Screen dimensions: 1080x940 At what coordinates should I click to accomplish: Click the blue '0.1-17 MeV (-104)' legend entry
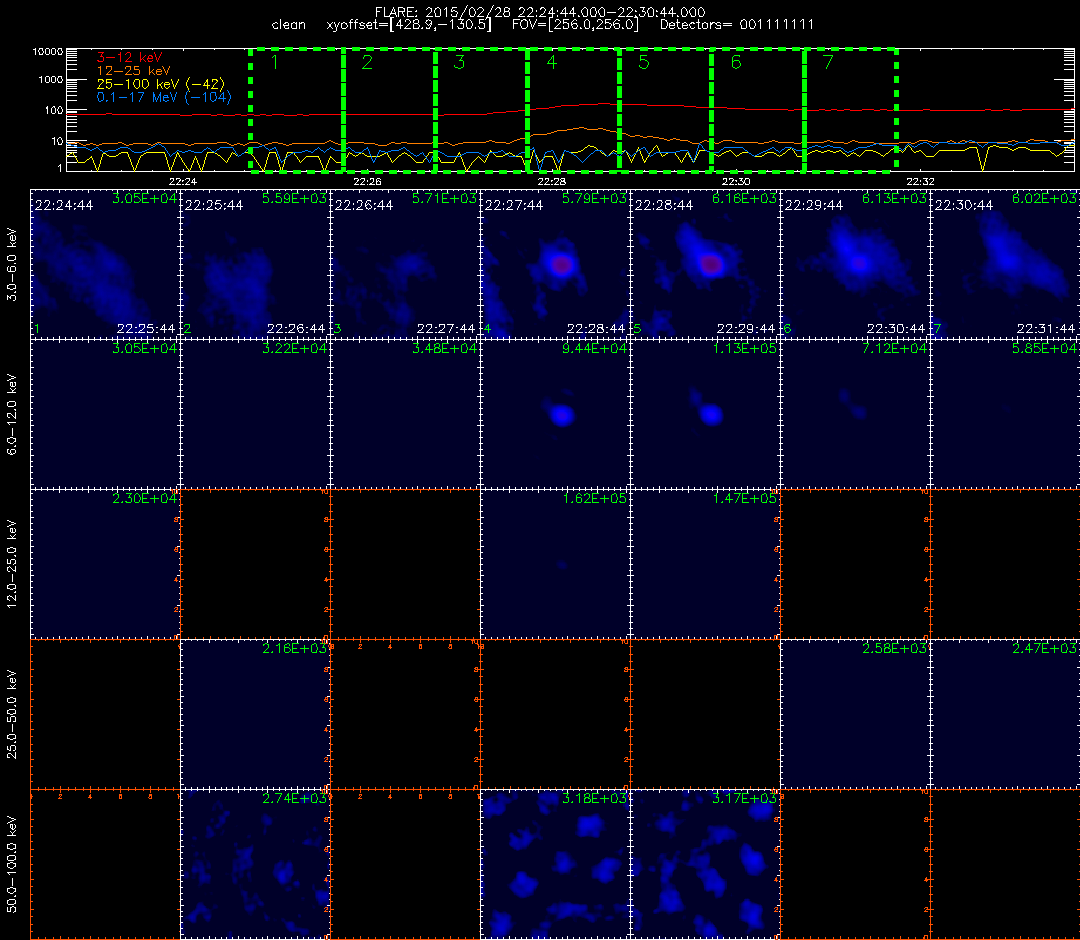pos(164,97)
